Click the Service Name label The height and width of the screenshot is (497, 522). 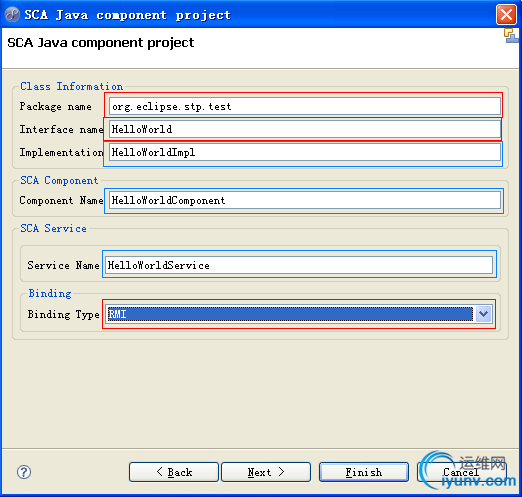(63, 265)
